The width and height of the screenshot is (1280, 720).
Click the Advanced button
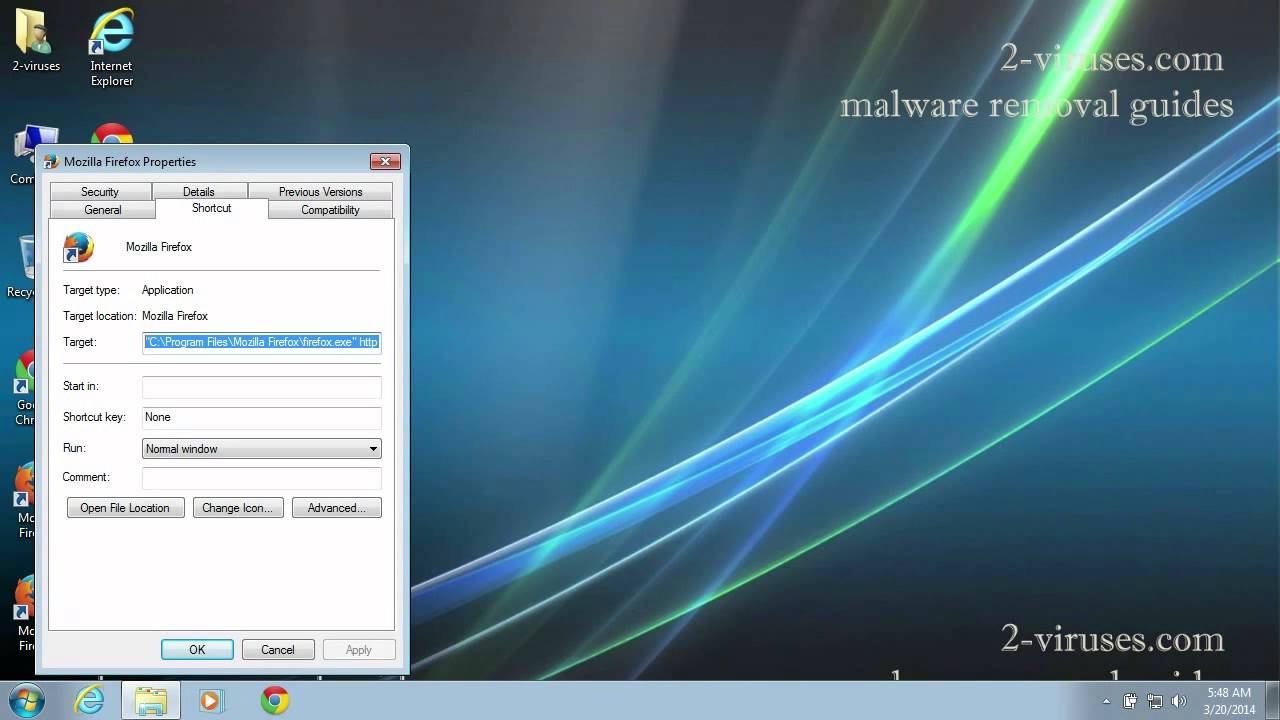[336, 508]
